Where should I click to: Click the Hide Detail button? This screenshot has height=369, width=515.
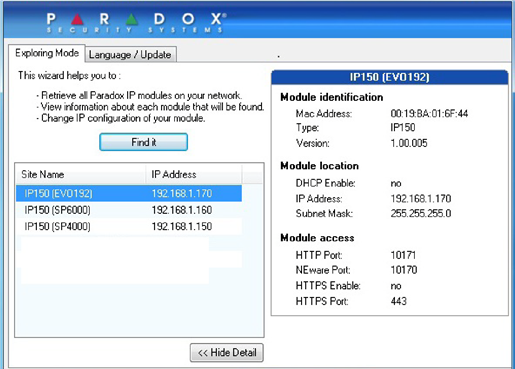(x=227, y=353)
